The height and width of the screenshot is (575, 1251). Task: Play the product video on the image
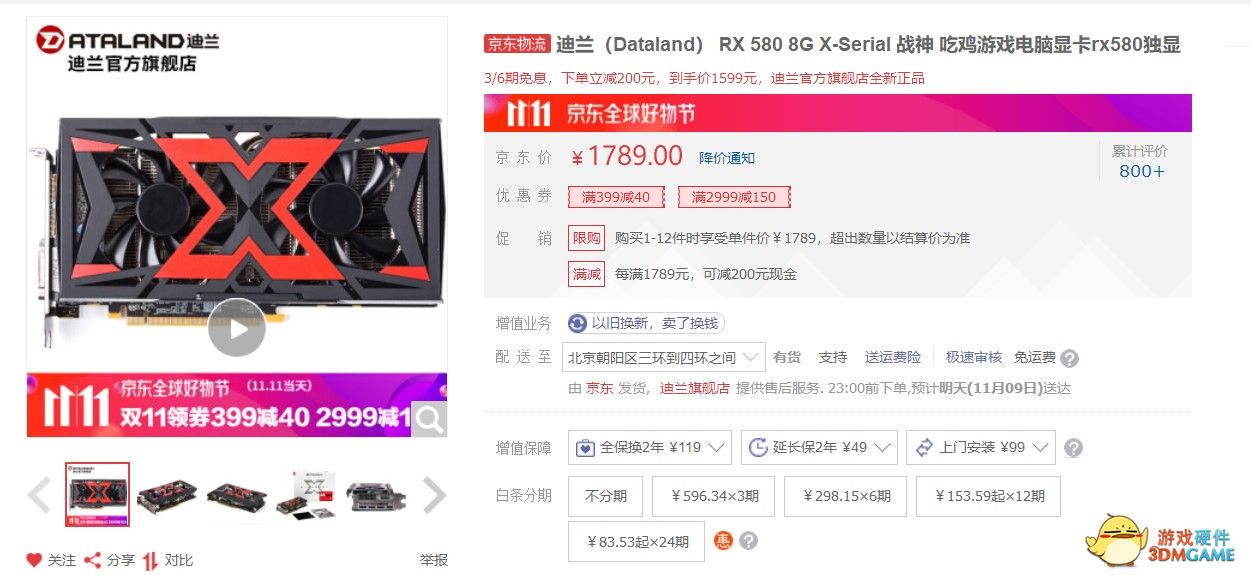(237, 327)
